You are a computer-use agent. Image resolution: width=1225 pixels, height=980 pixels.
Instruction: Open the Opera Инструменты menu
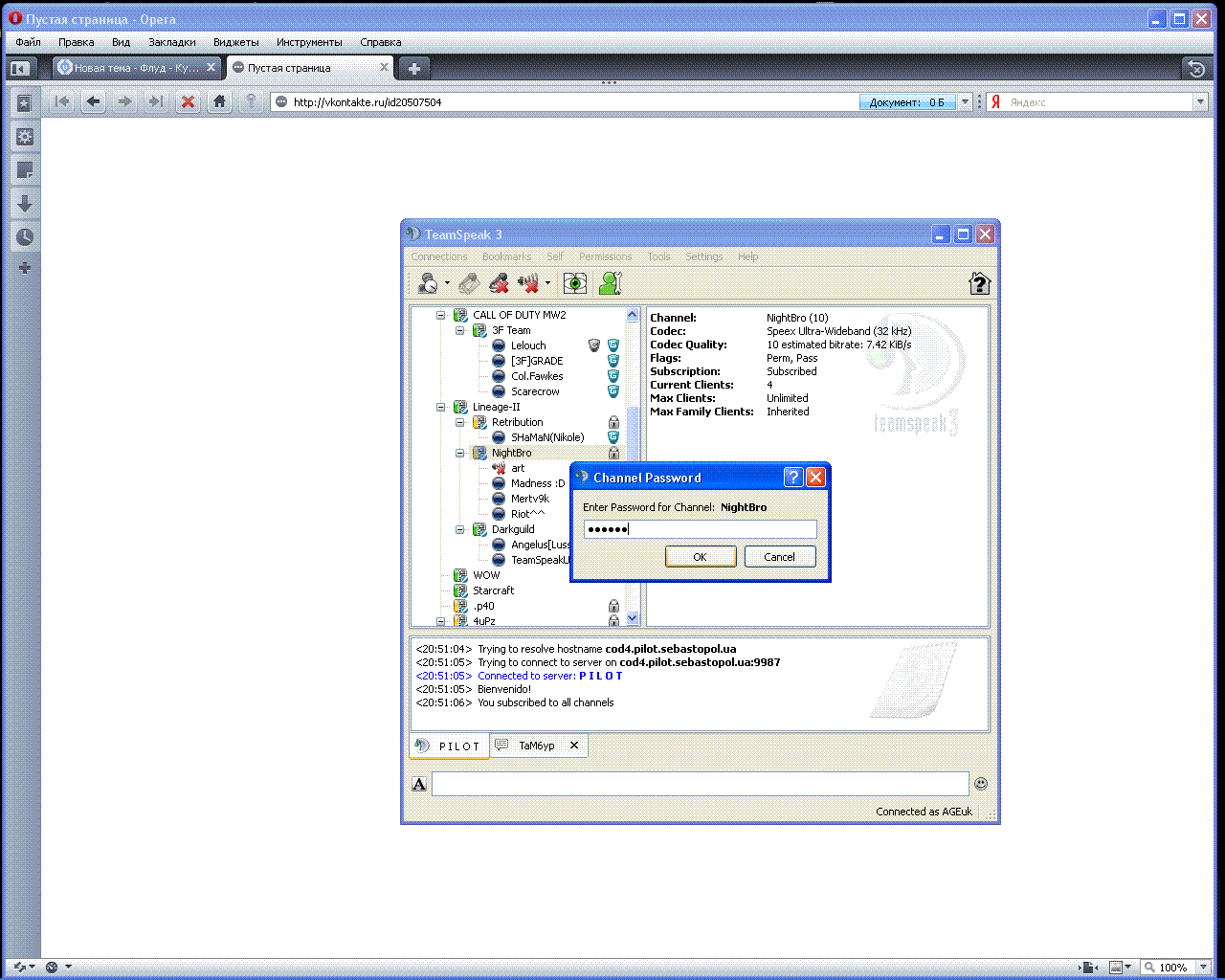(309, 42)
